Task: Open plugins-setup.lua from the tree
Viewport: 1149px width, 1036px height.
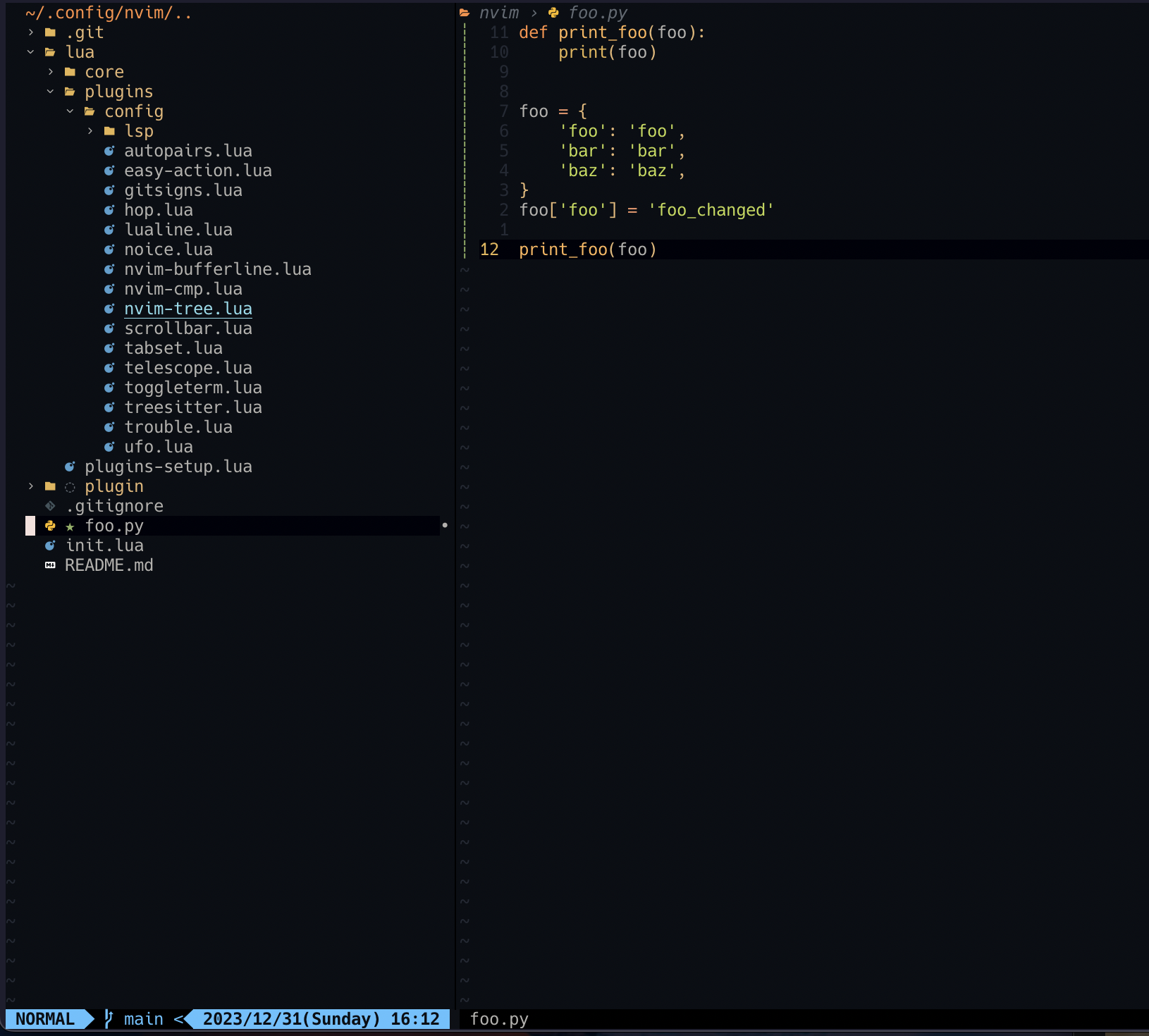Action: pyautogui.click(x=168, y=466)
